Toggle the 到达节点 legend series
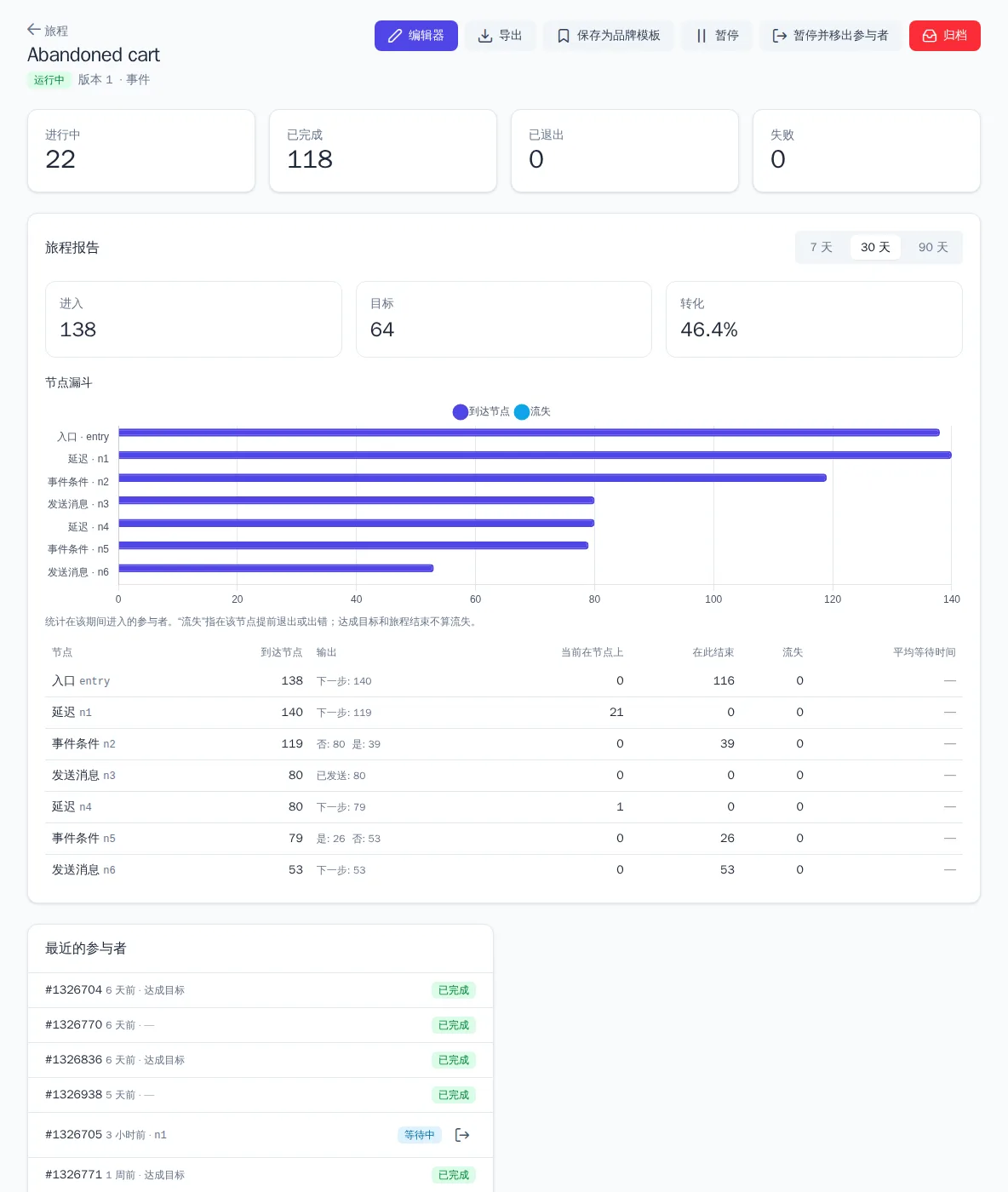This screenshot has width=1008, height=1192. (x=482, y=412)
